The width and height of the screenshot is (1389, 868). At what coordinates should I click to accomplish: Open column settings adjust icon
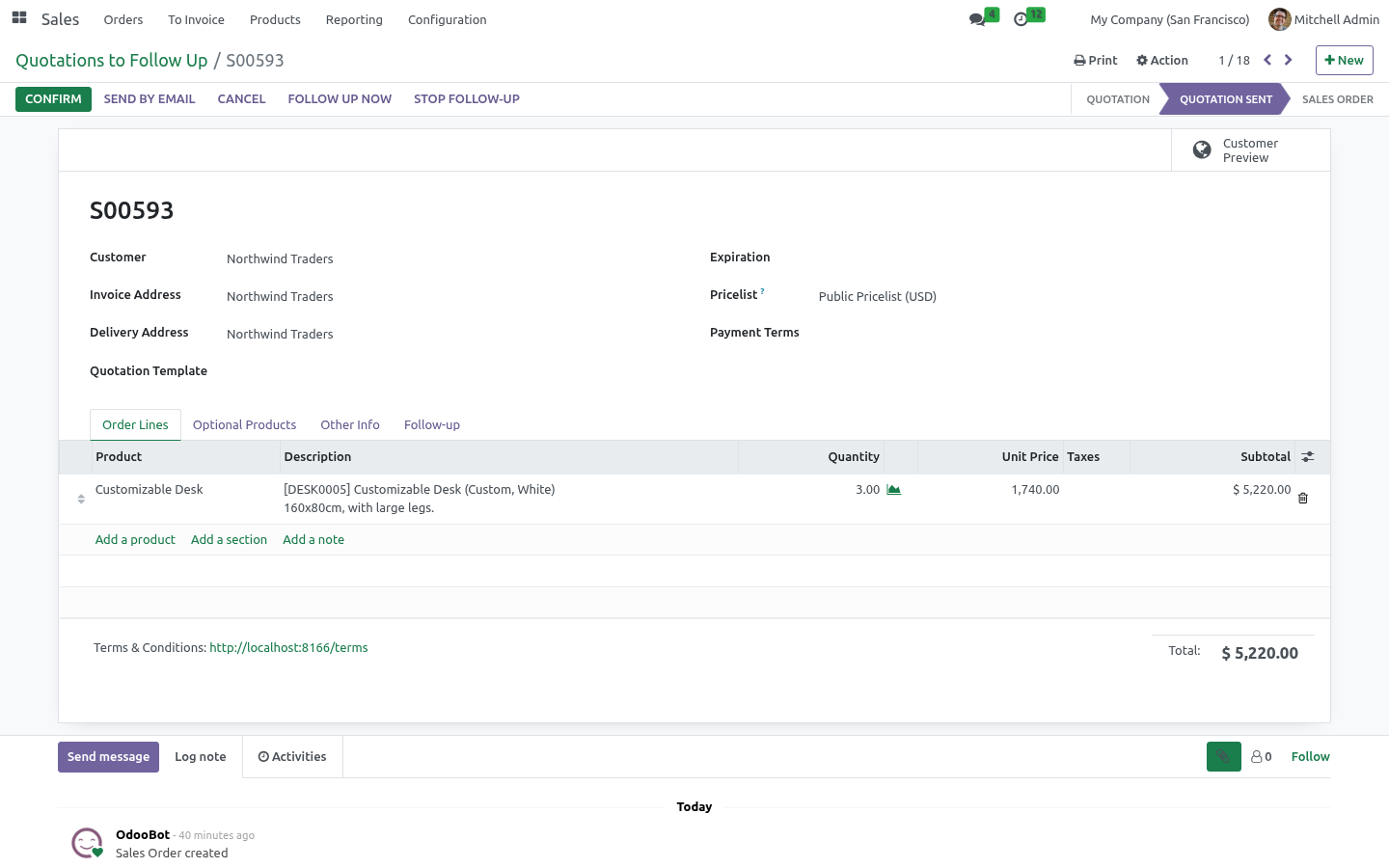click(x=1308, y=457)
